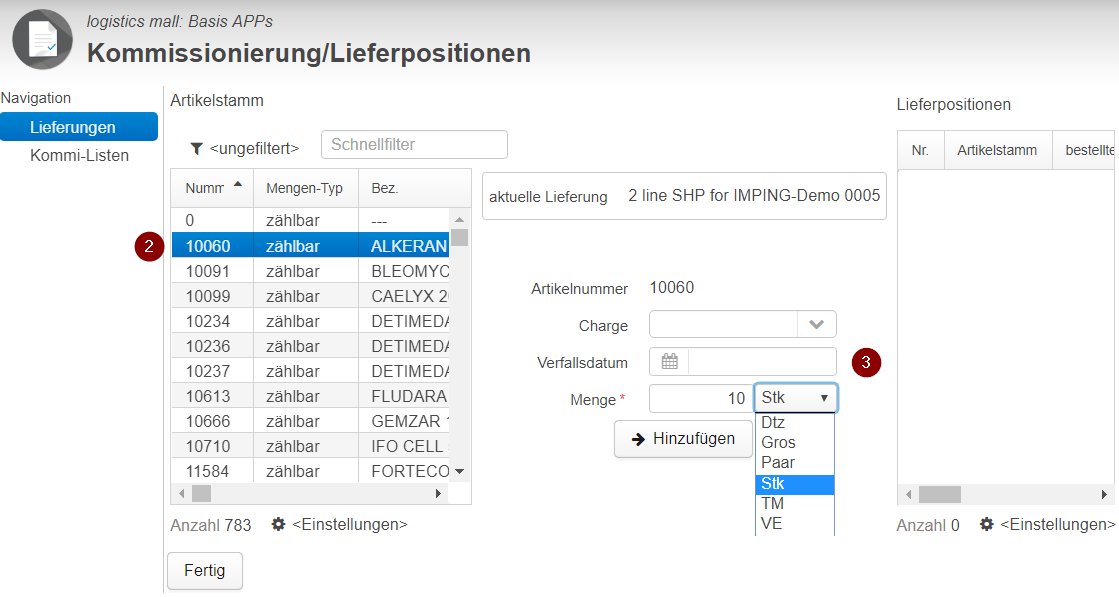Select article row 10060 ALKERAN
1119x597 pixels.
310,246
